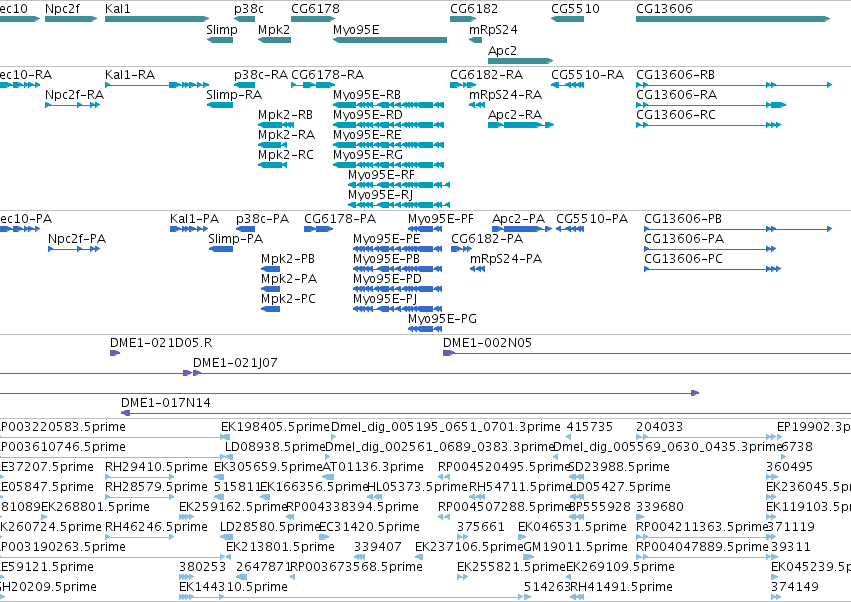Select the Mpk2-PC protein label

[288, 299]
